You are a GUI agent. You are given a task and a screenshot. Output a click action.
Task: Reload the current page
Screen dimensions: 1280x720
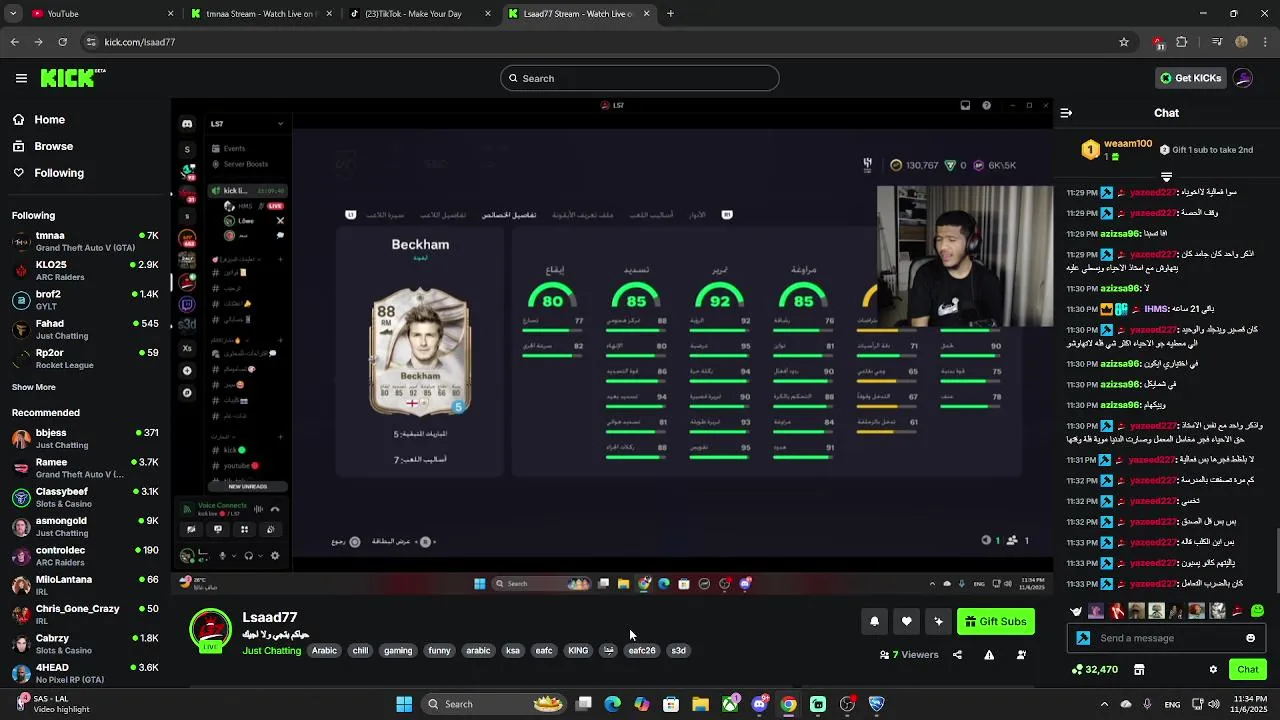63,42
